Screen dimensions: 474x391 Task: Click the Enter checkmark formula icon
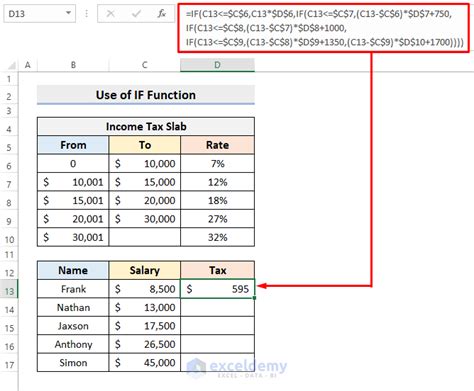136,14
